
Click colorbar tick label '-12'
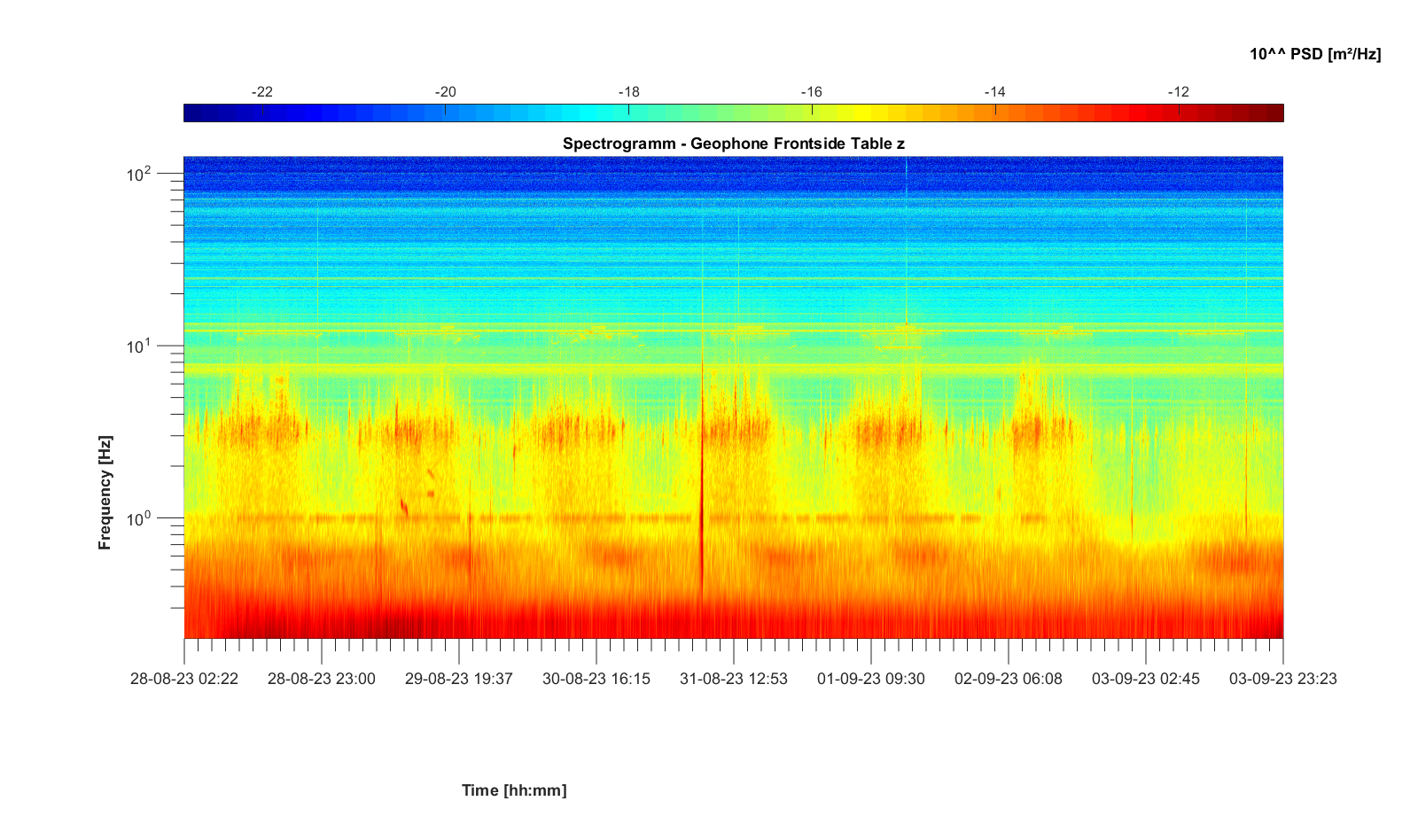click(x=1179, y=92)
